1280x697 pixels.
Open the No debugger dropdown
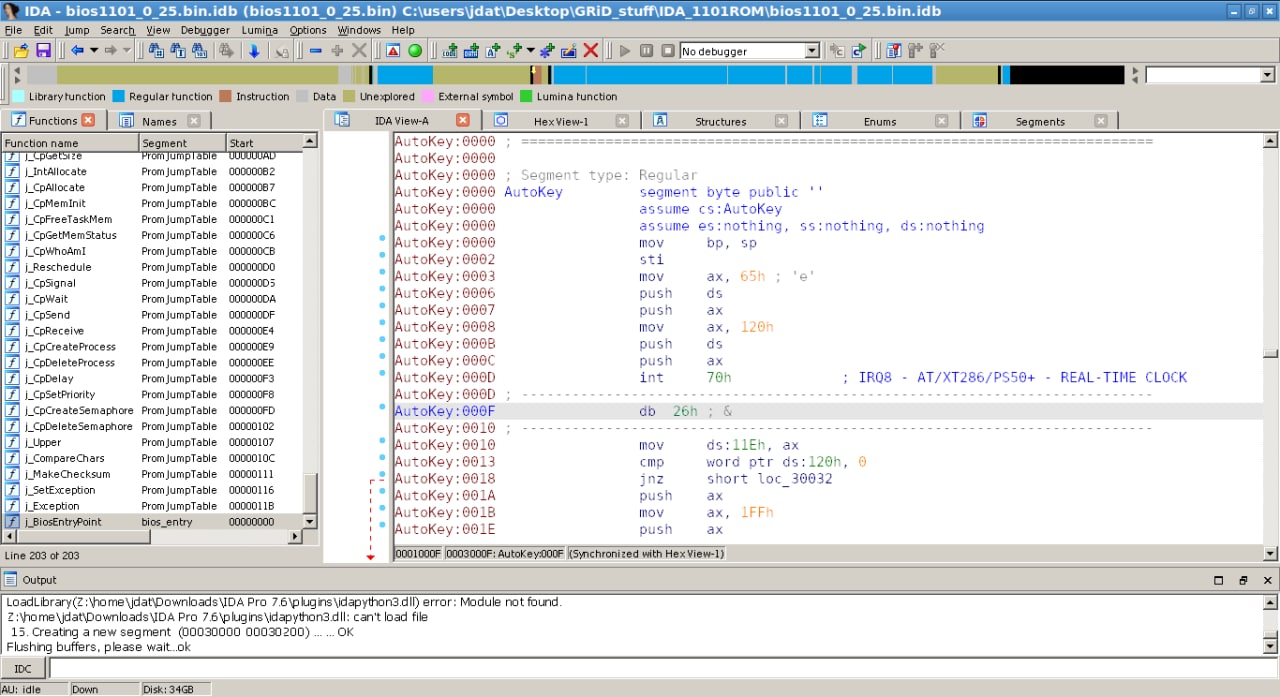click(811, 51)
